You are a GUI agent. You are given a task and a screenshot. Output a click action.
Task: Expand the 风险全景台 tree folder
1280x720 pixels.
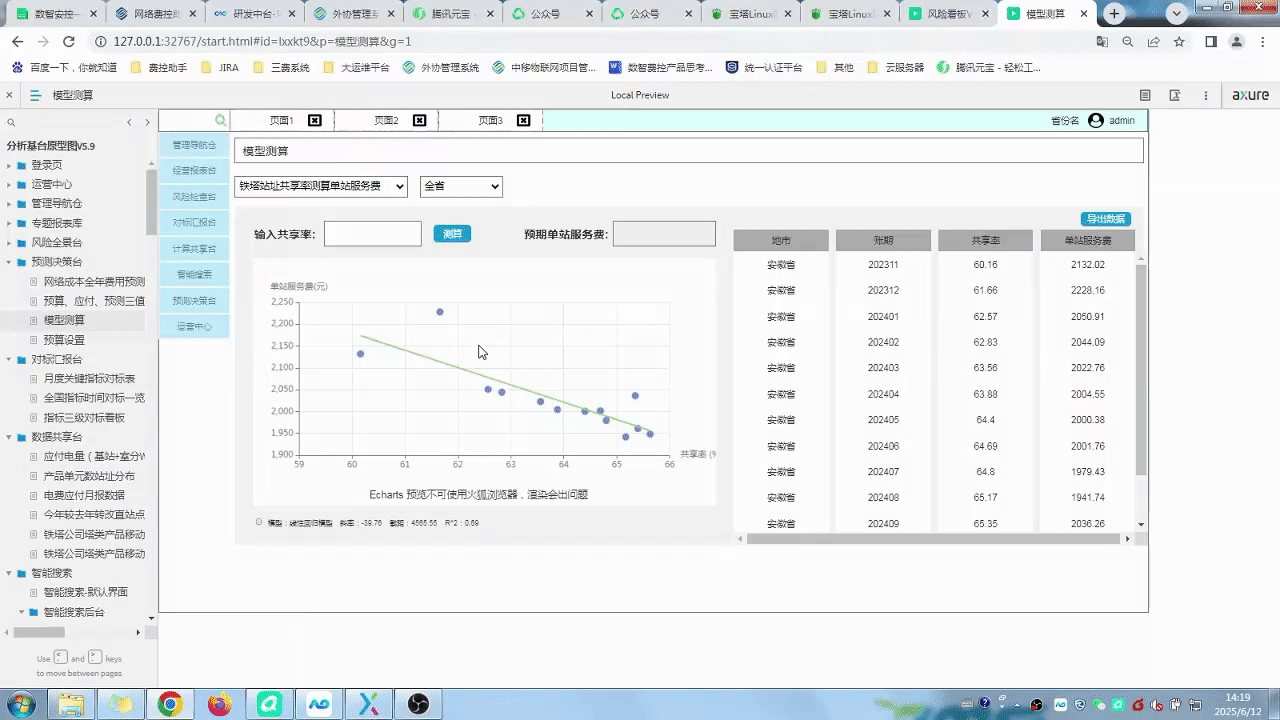point(9,243)
